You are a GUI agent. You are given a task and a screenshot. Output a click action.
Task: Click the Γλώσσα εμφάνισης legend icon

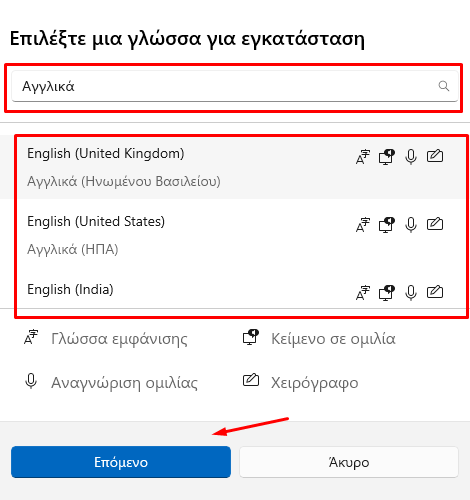point(31,337)
